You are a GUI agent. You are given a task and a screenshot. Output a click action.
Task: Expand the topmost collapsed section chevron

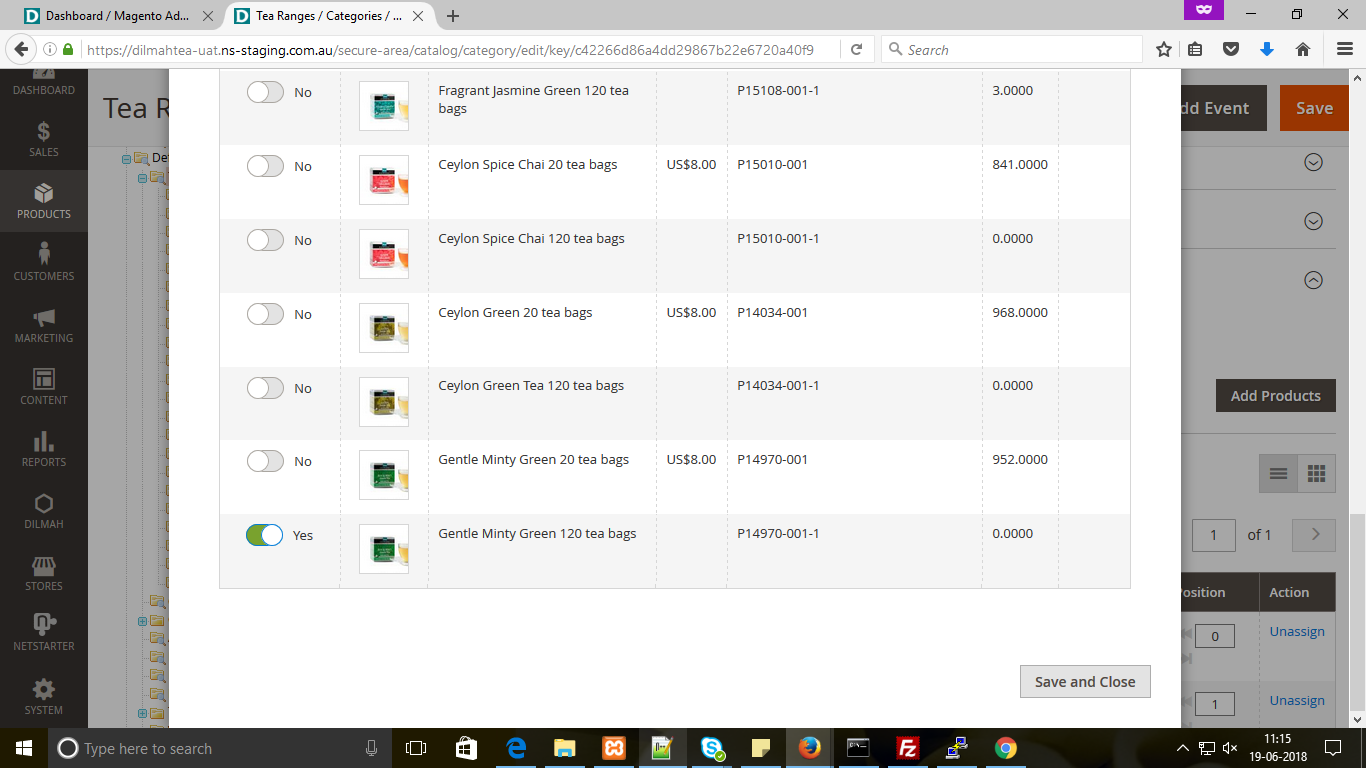pyautogui.click(x=1313, y=161)
